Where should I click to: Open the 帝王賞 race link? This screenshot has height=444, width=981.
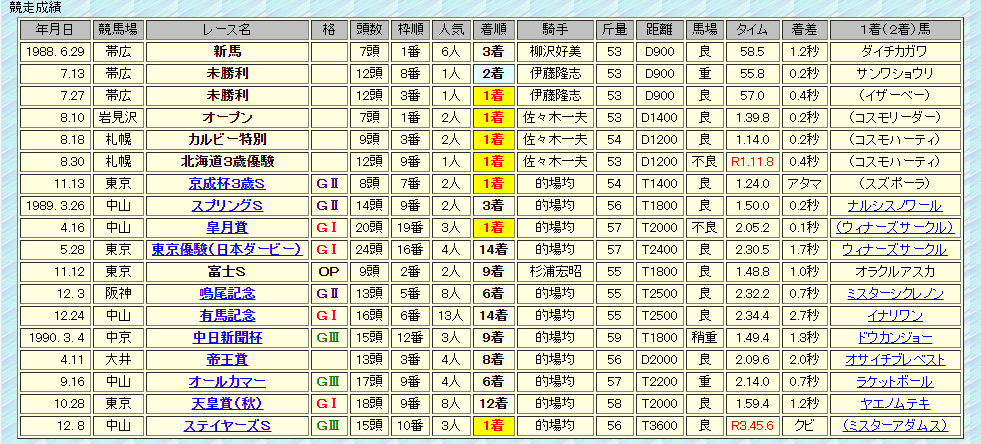226,359
